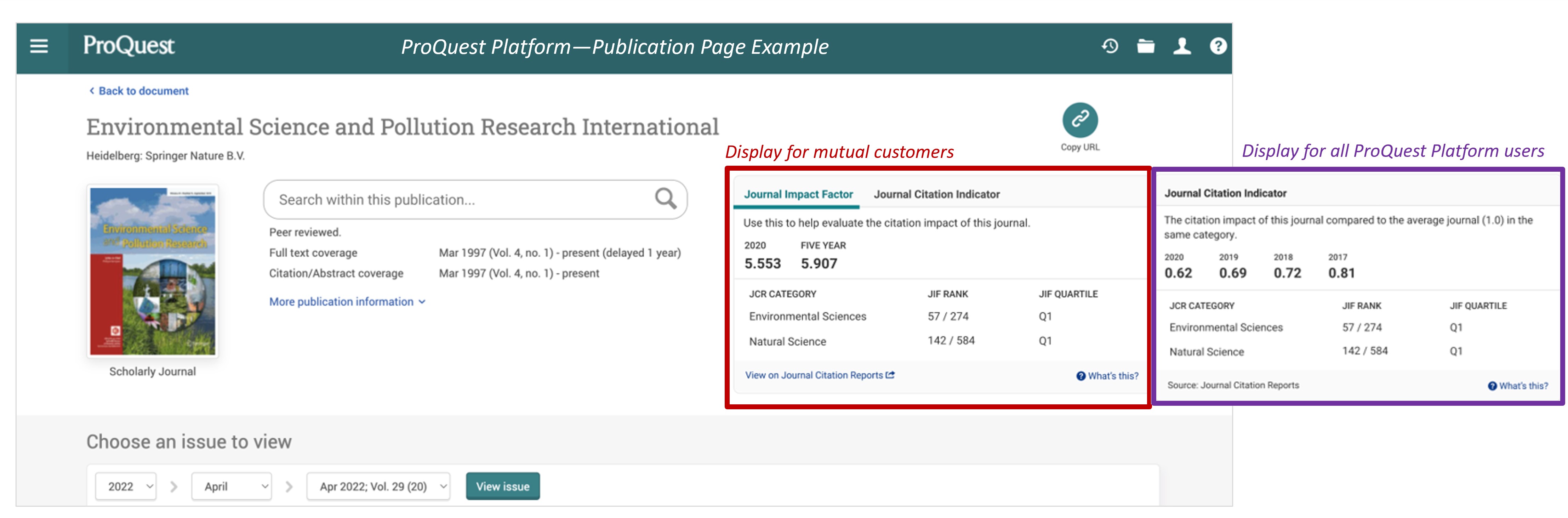The image size is (1568, 518).
Task: Click the help question mark icon
Action: 1218,46
